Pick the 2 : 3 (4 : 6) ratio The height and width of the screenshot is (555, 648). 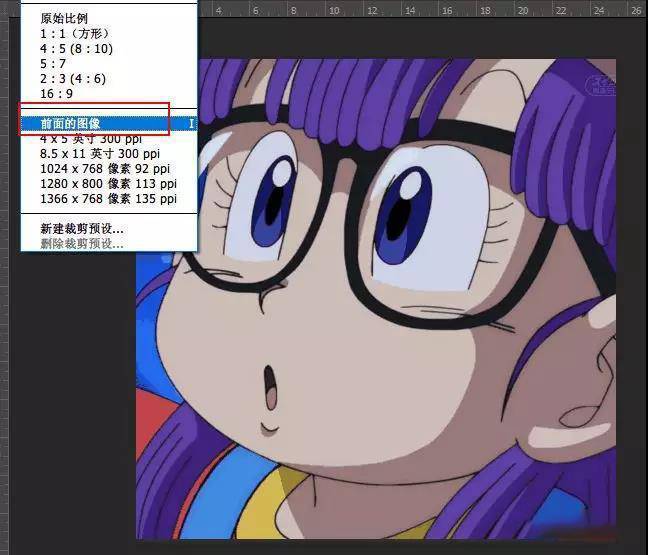[x=109, y=79]
